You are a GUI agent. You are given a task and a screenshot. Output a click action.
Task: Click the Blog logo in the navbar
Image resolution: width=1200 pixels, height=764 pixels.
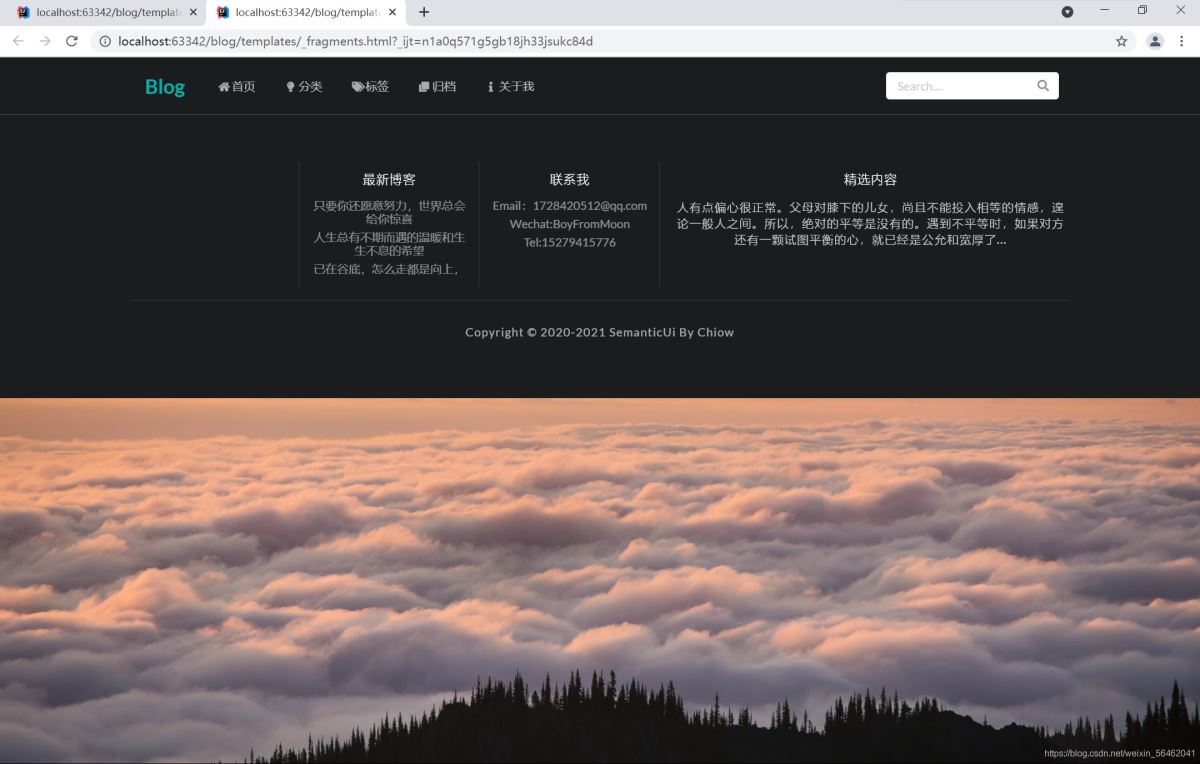click(164, 86)
